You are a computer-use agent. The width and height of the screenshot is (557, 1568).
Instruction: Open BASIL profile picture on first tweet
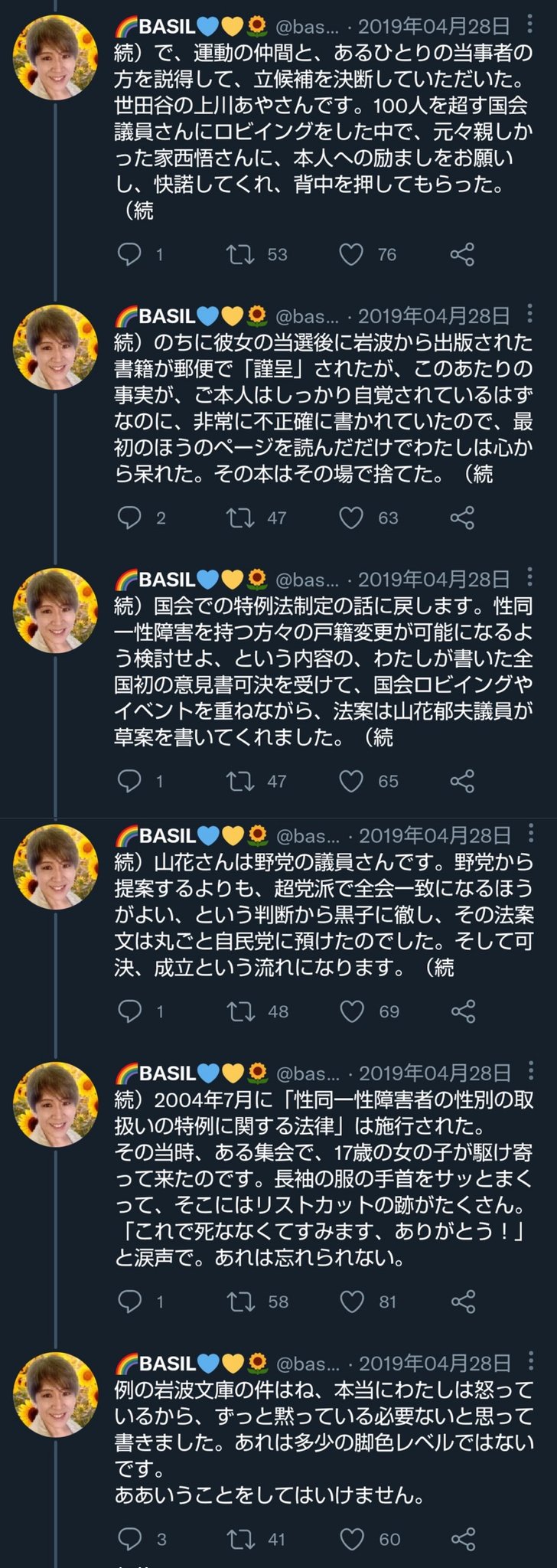(55, 57)
